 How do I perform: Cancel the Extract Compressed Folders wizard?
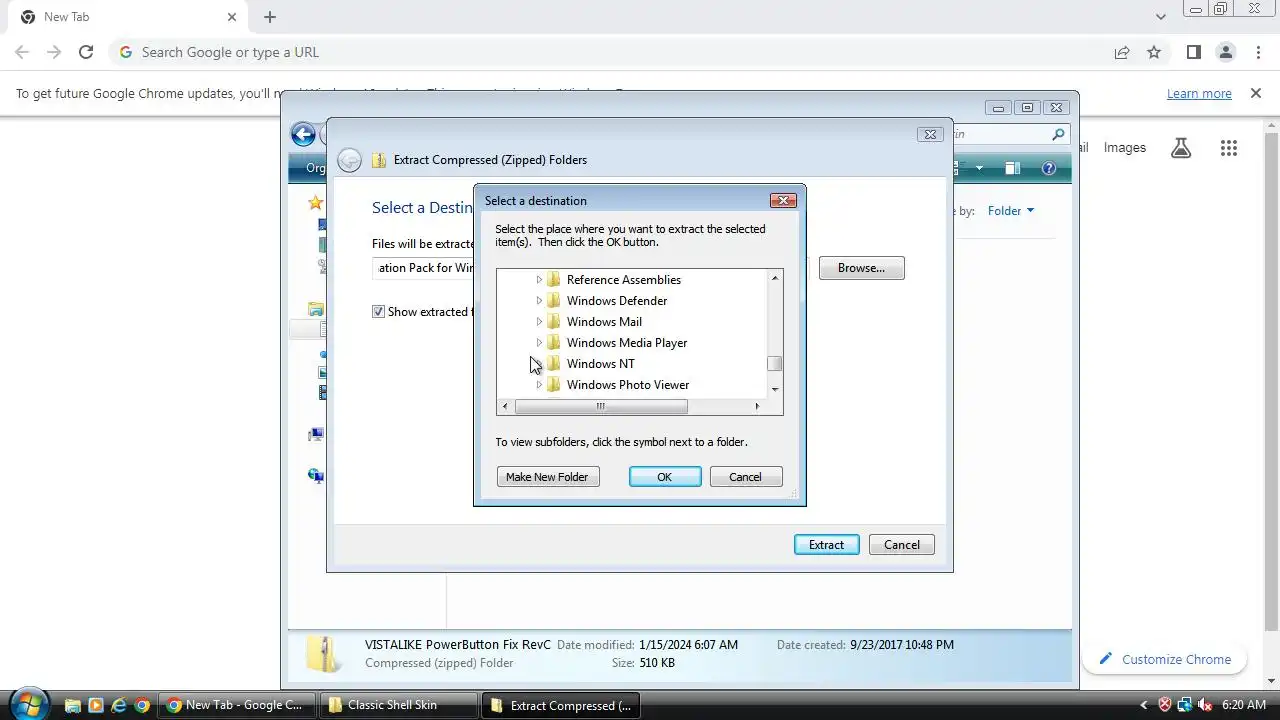902,545
